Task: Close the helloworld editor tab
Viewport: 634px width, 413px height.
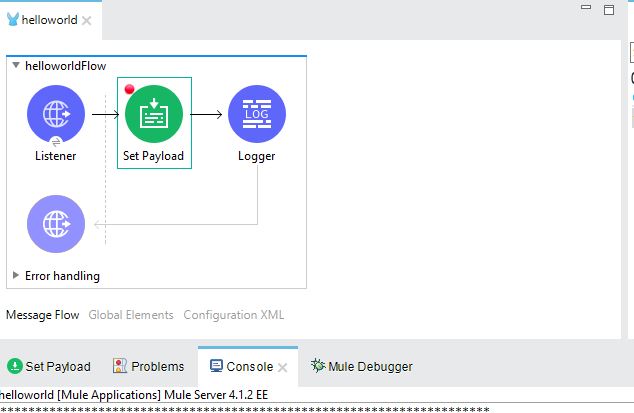Action: [x=87, y=20]
